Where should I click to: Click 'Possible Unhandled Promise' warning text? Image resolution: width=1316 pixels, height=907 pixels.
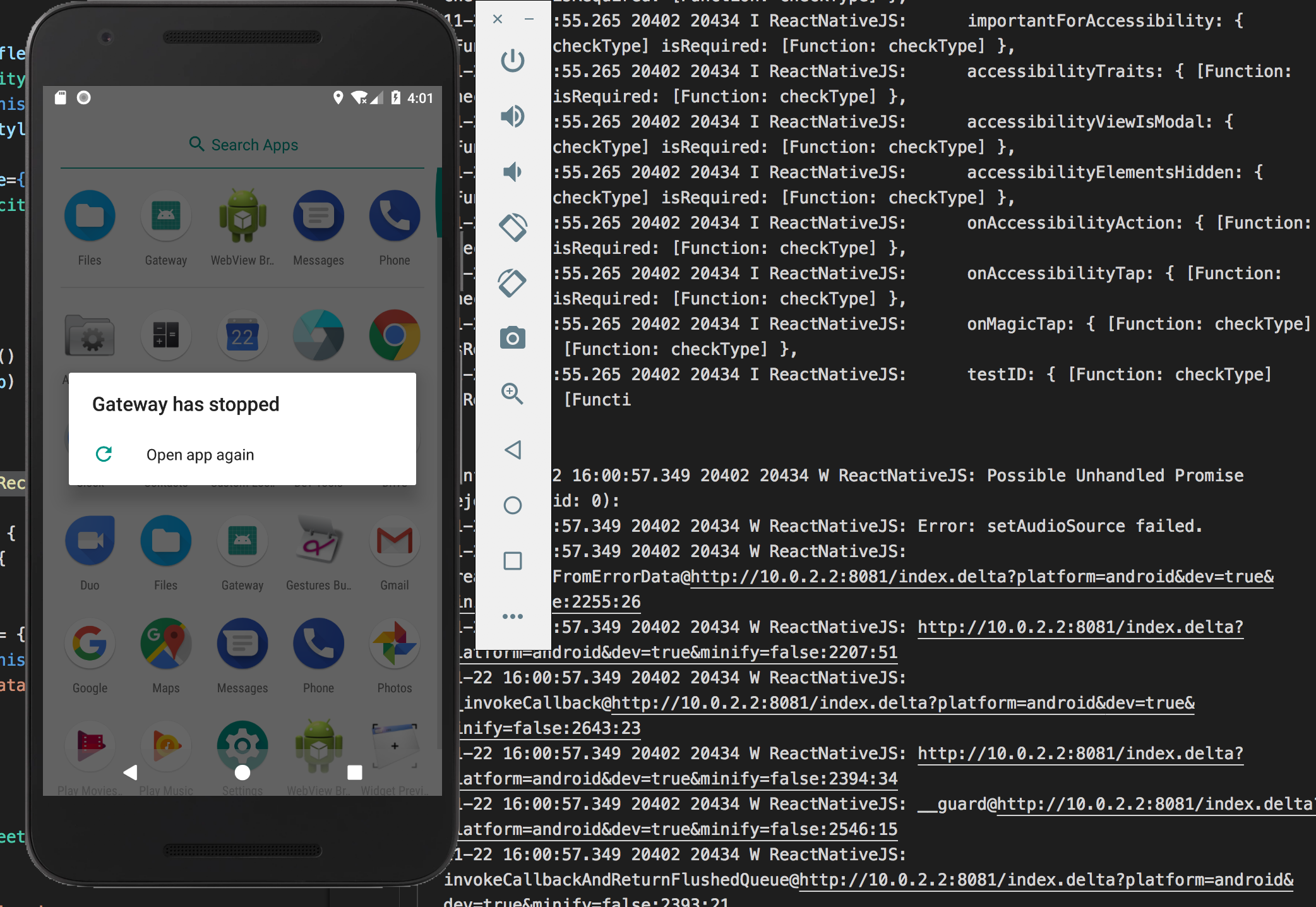[1115, 475]
